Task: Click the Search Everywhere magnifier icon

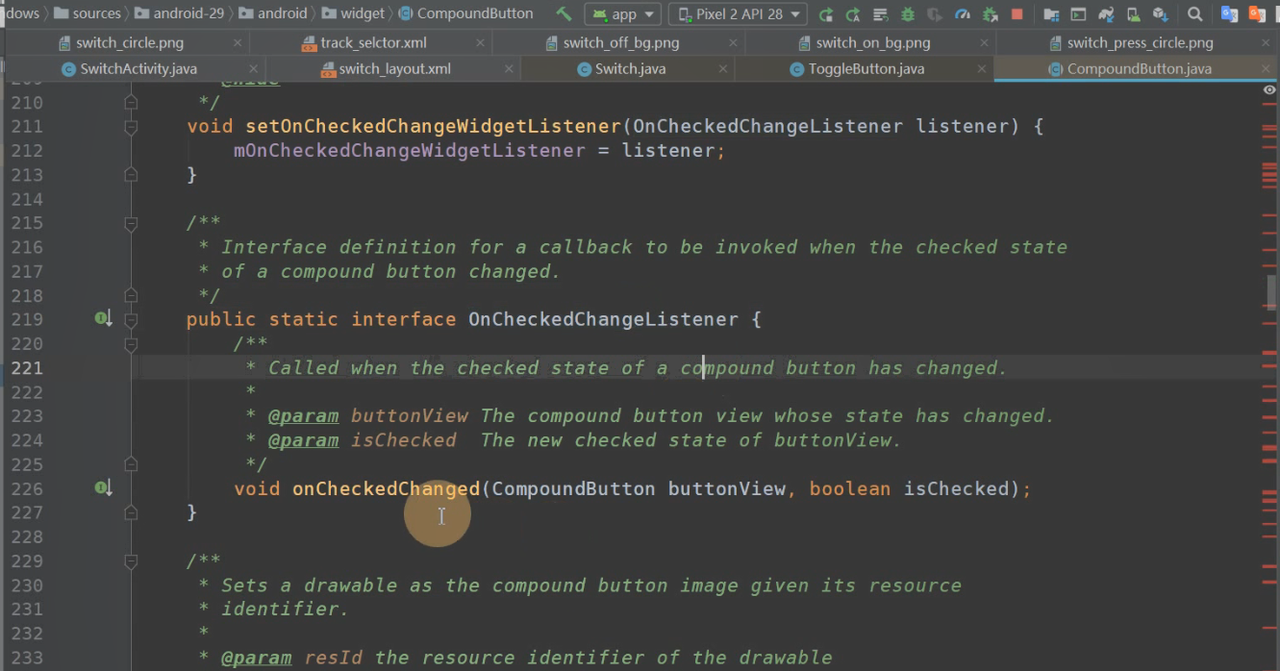Action: (x=1195, y=14)
